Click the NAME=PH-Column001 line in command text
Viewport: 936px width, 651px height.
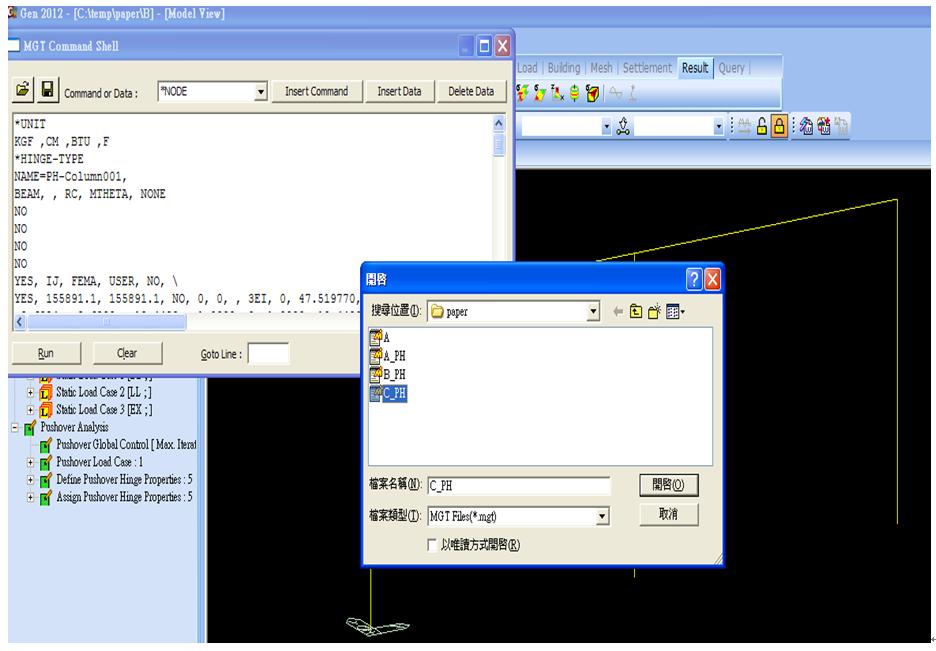pyautogui.click(x=70, y=177)
